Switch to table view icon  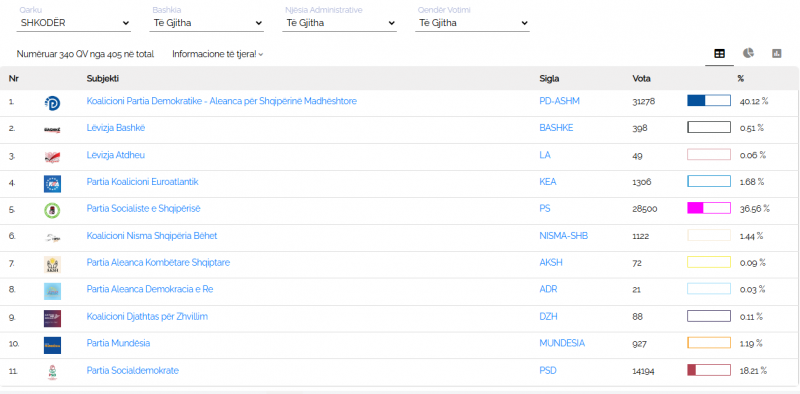(x=719, y=54)
